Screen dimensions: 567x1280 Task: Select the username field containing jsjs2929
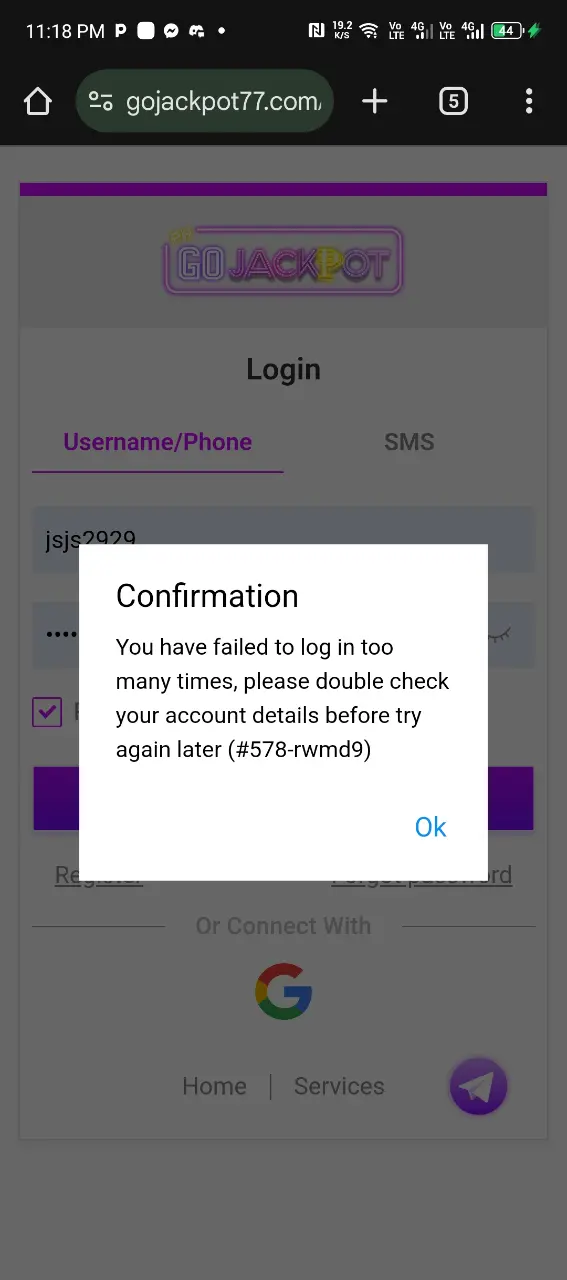[283, 540]
